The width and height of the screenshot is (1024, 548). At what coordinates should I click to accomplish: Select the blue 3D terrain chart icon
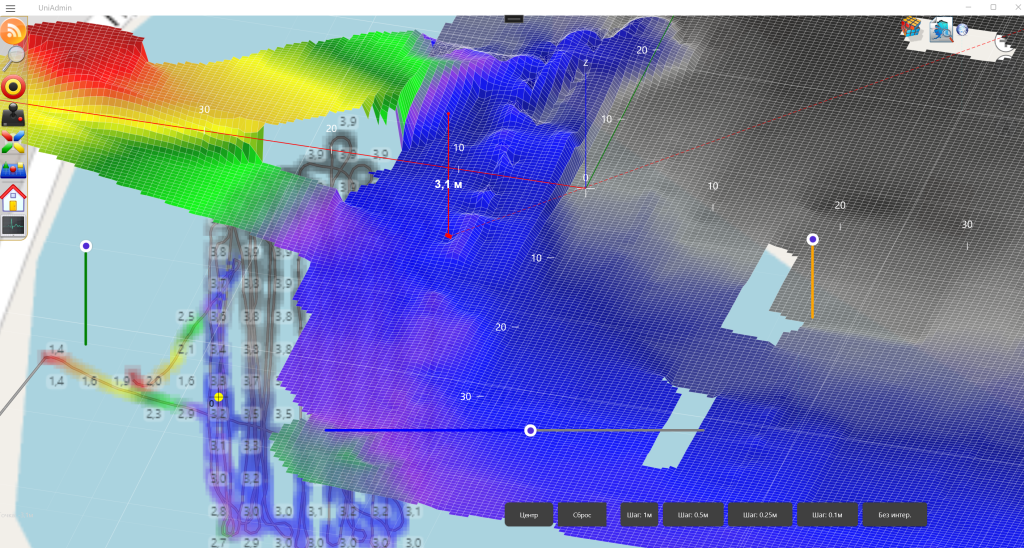click(x=13, y=169)
